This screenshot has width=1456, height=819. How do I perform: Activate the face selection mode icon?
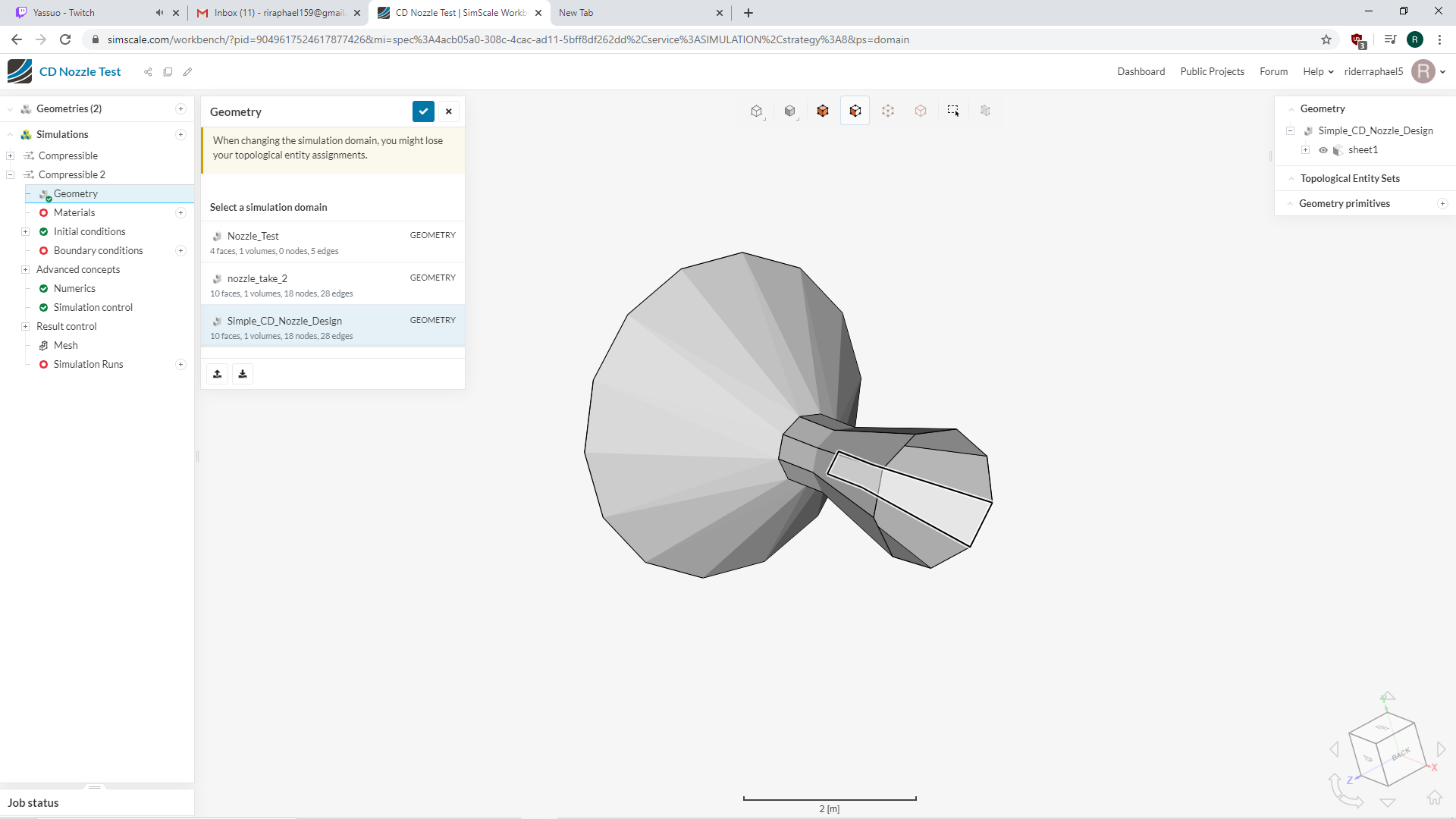855,111
